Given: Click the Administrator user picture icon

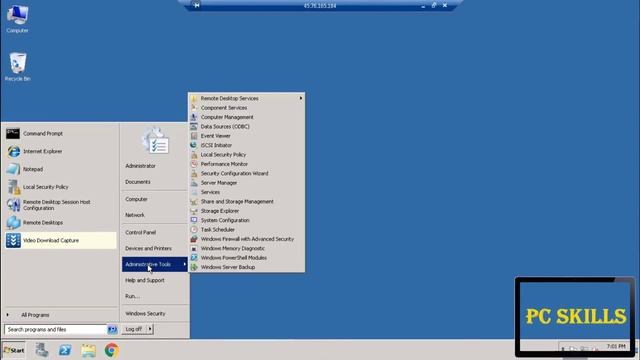Looking at the screenshot, I should [155, 141].
